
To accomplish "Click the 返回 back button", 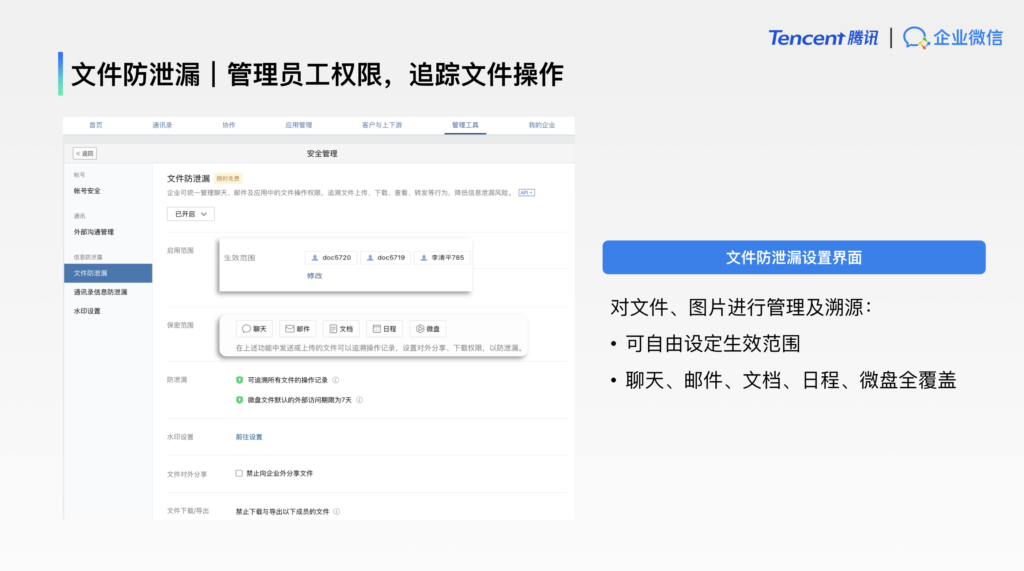I will [x=85, y=154].
